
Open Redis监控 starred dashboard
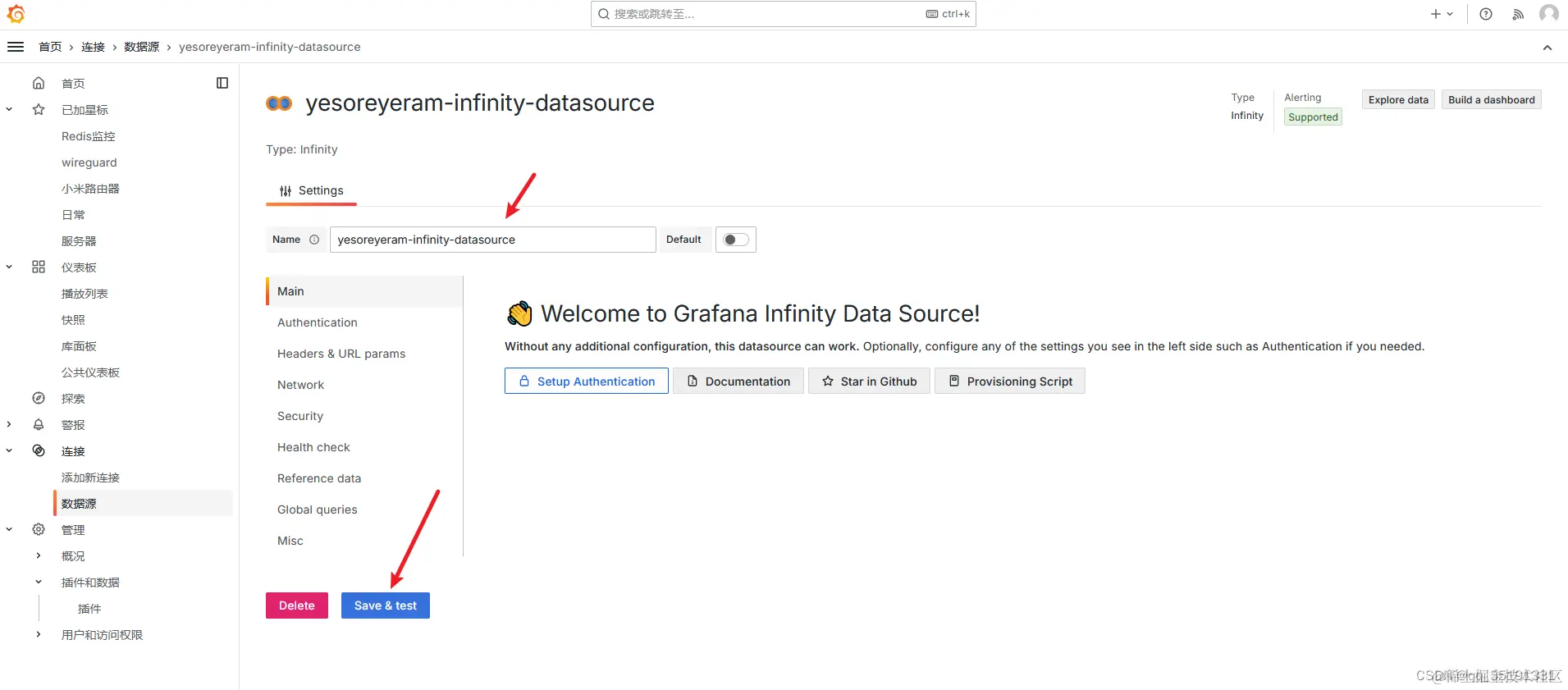[89, 136]
